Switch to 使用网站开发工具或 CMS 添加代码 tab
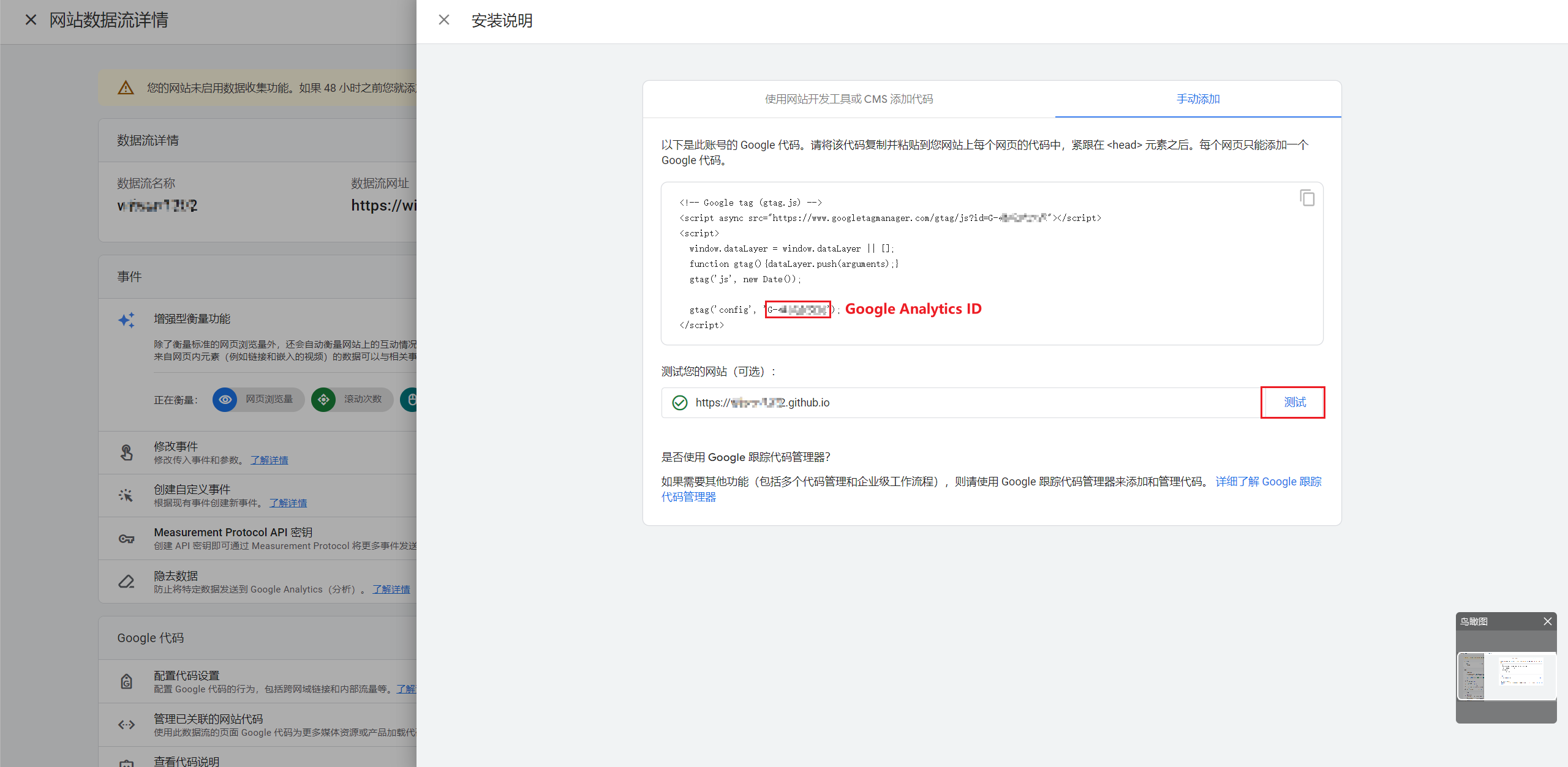The width and height of the screenshot is (1568, 767). click(848, 99)
